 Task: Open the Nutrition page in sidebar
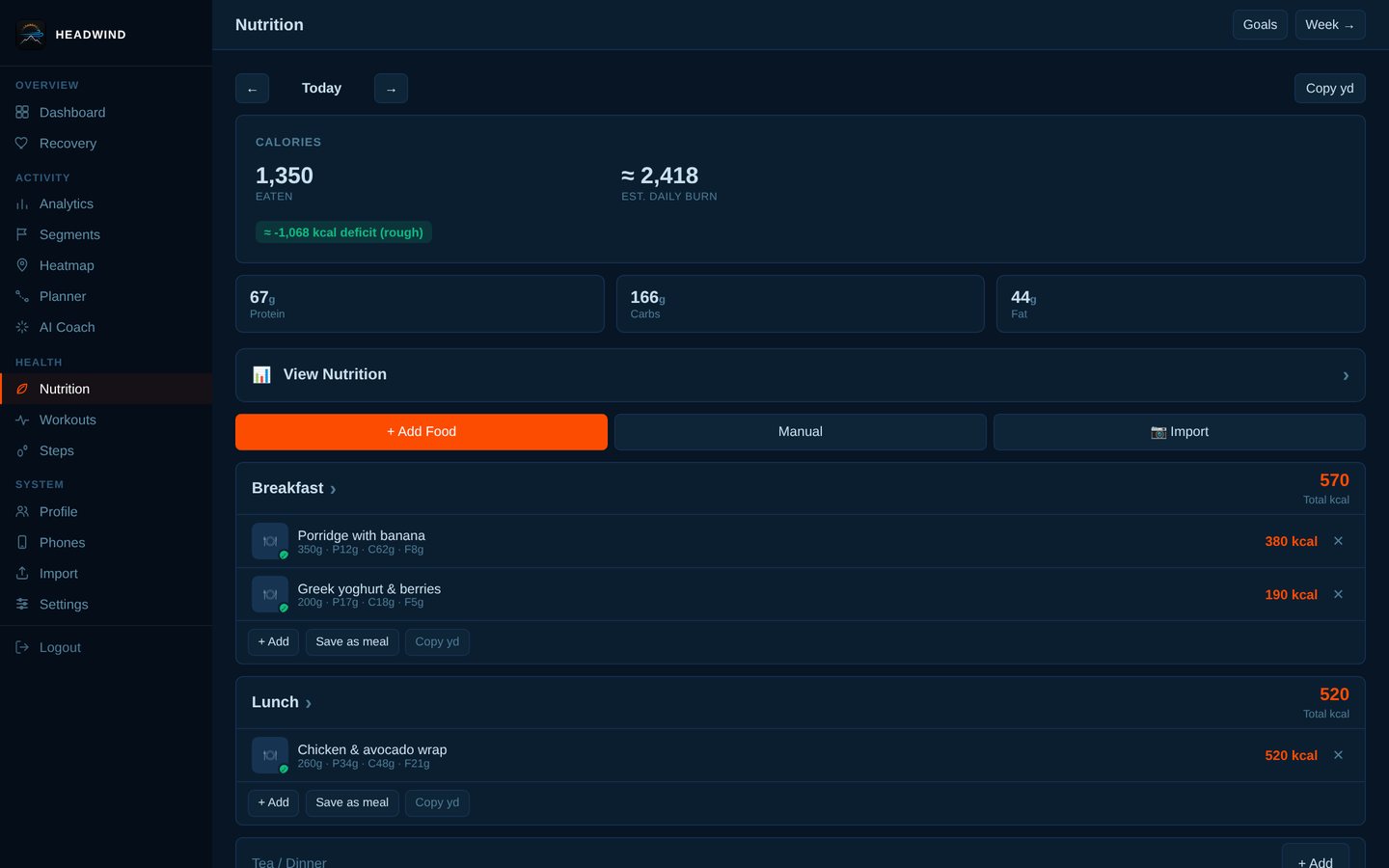[106, 390]
